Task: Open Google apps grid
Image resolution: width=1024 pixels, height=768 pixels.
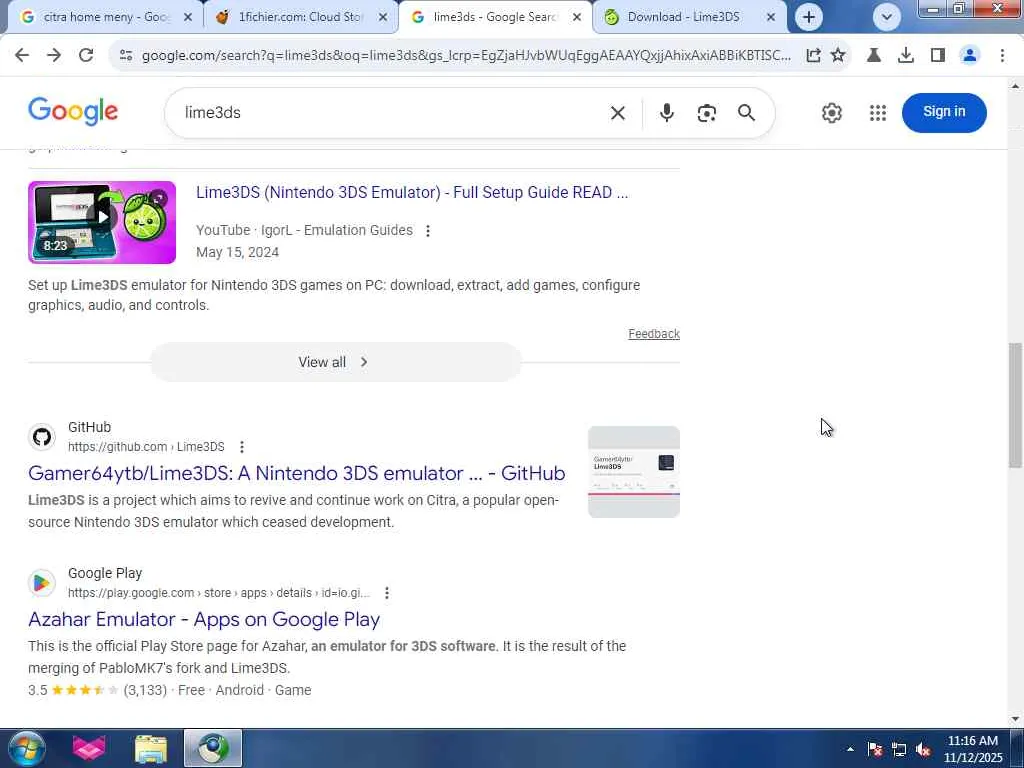Action: (x=878, y=113)
